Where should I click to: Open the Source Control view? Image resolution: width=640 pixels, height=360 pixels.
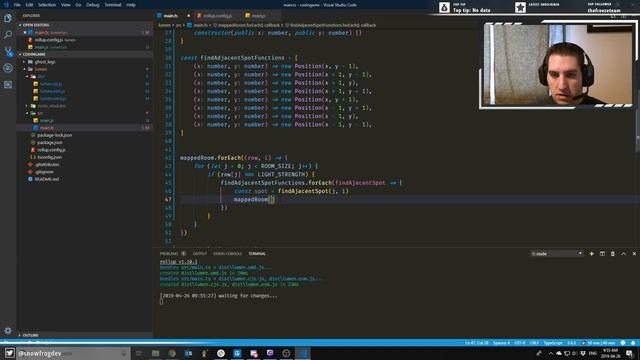pyautogui.click(x=8, y=51)
